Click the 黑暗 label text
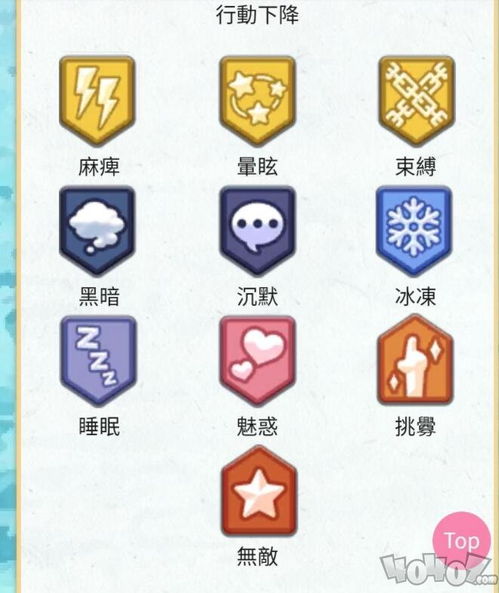499x593 pixels. click(99, 296)
